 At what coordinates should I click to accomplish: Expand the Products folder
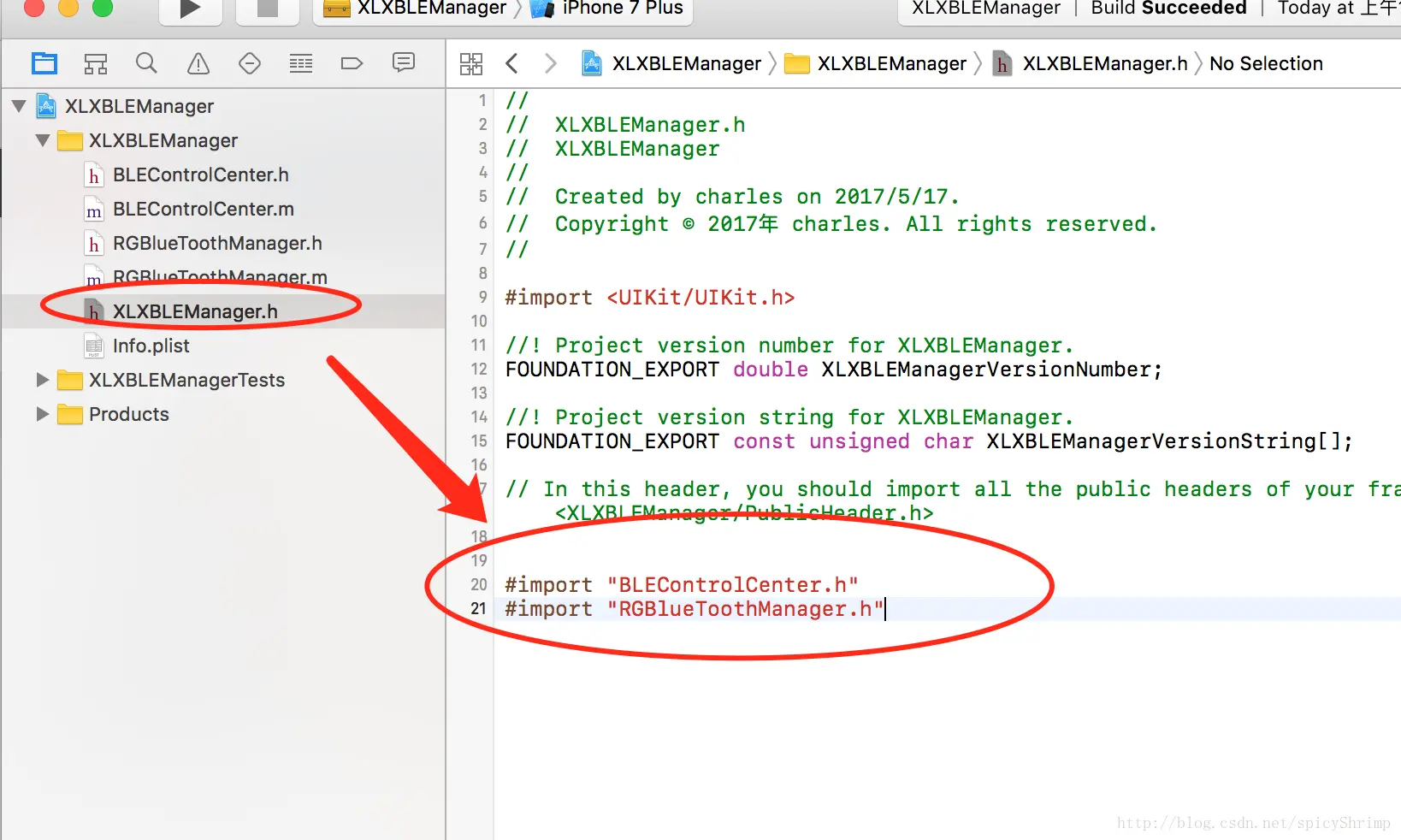[x=43, y=414]
